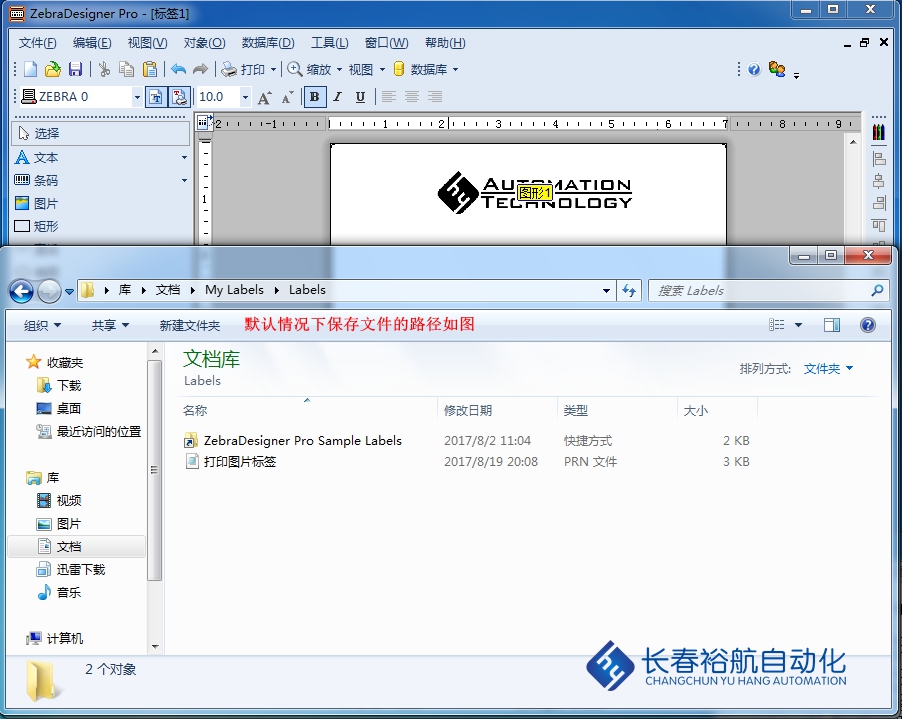Click the 搜索 Labels search box
Viewport: 902px width, 719px height.
[x=767, y=291]
